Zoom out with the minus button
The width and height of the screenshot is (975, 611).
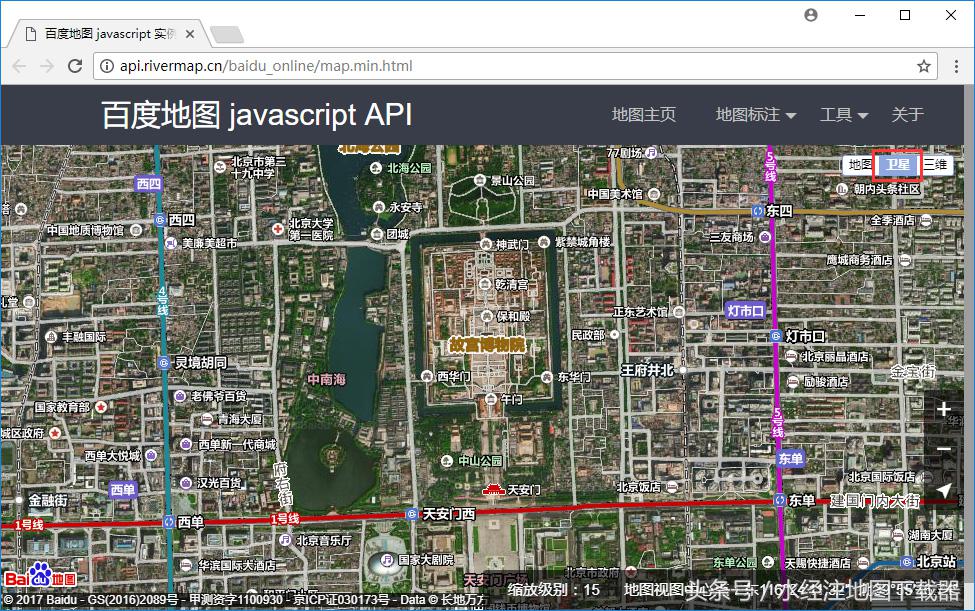coord(944,450)
